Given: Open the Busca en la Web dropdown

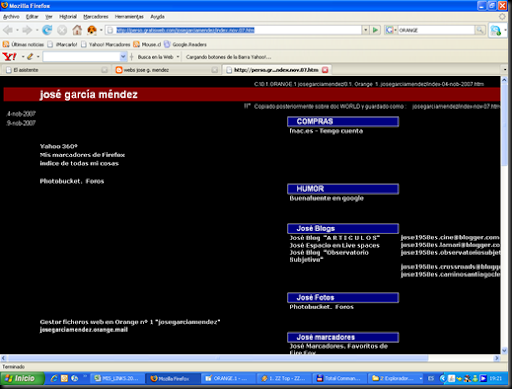Looking at the screenshot, I should click(x=178, y=57).
